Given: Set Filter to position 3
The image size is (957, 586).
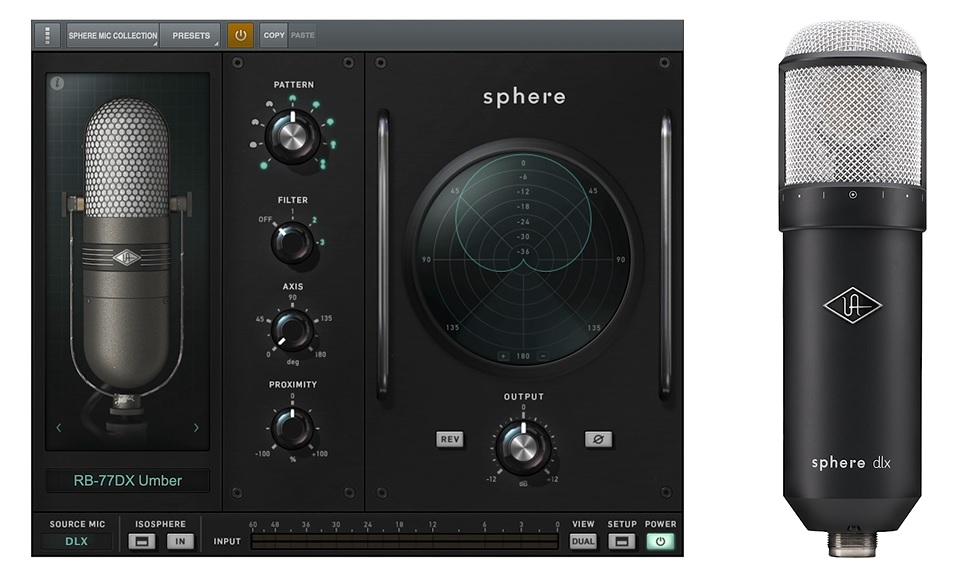Looking at the screenshot, I should 322,243.
